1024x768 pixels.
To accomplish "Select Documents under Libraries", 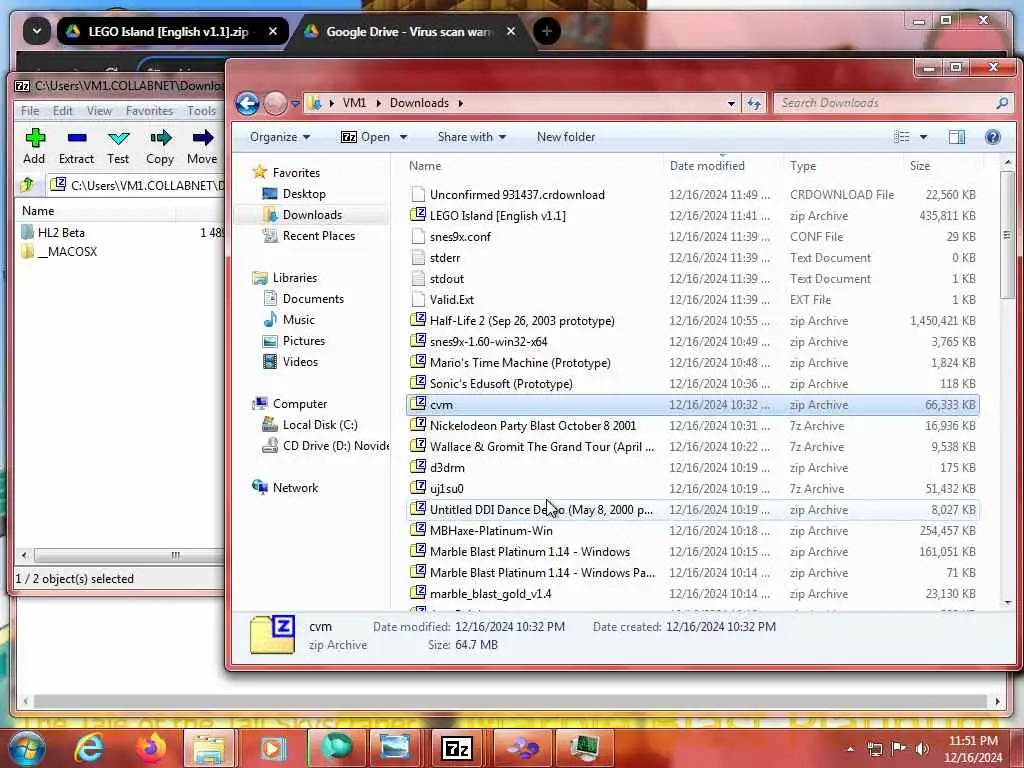I will pos(313,298).
